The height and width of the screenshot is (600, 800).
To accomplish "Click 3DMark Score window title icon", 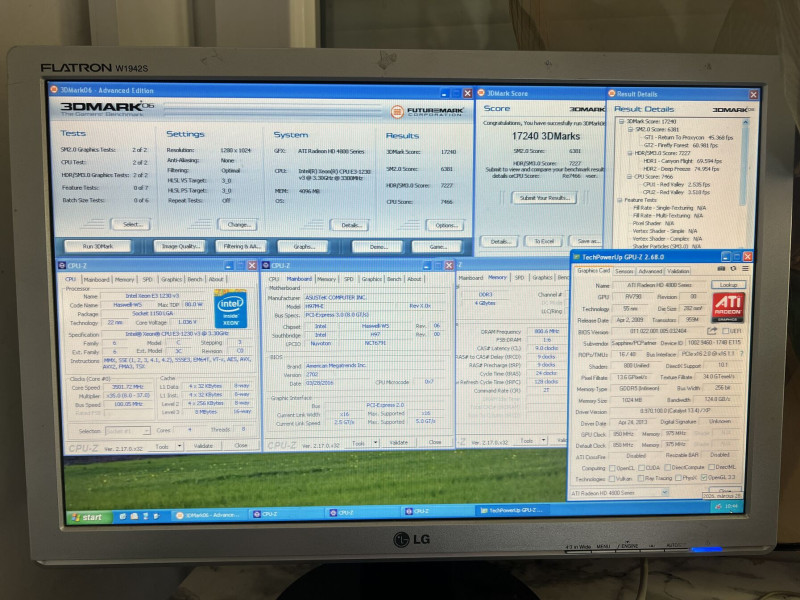I will pyautogui.click(x=481, y=93).
